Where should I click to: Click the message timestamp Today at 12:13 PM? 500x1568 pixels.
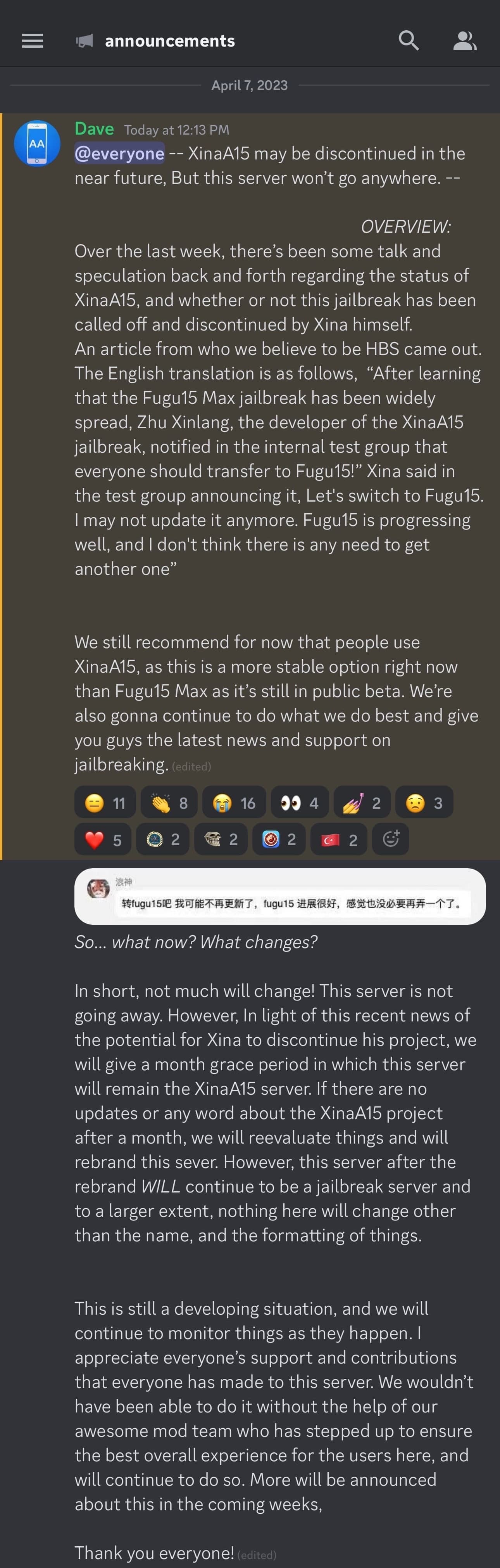pyautogui.click(x=176, y=130)
